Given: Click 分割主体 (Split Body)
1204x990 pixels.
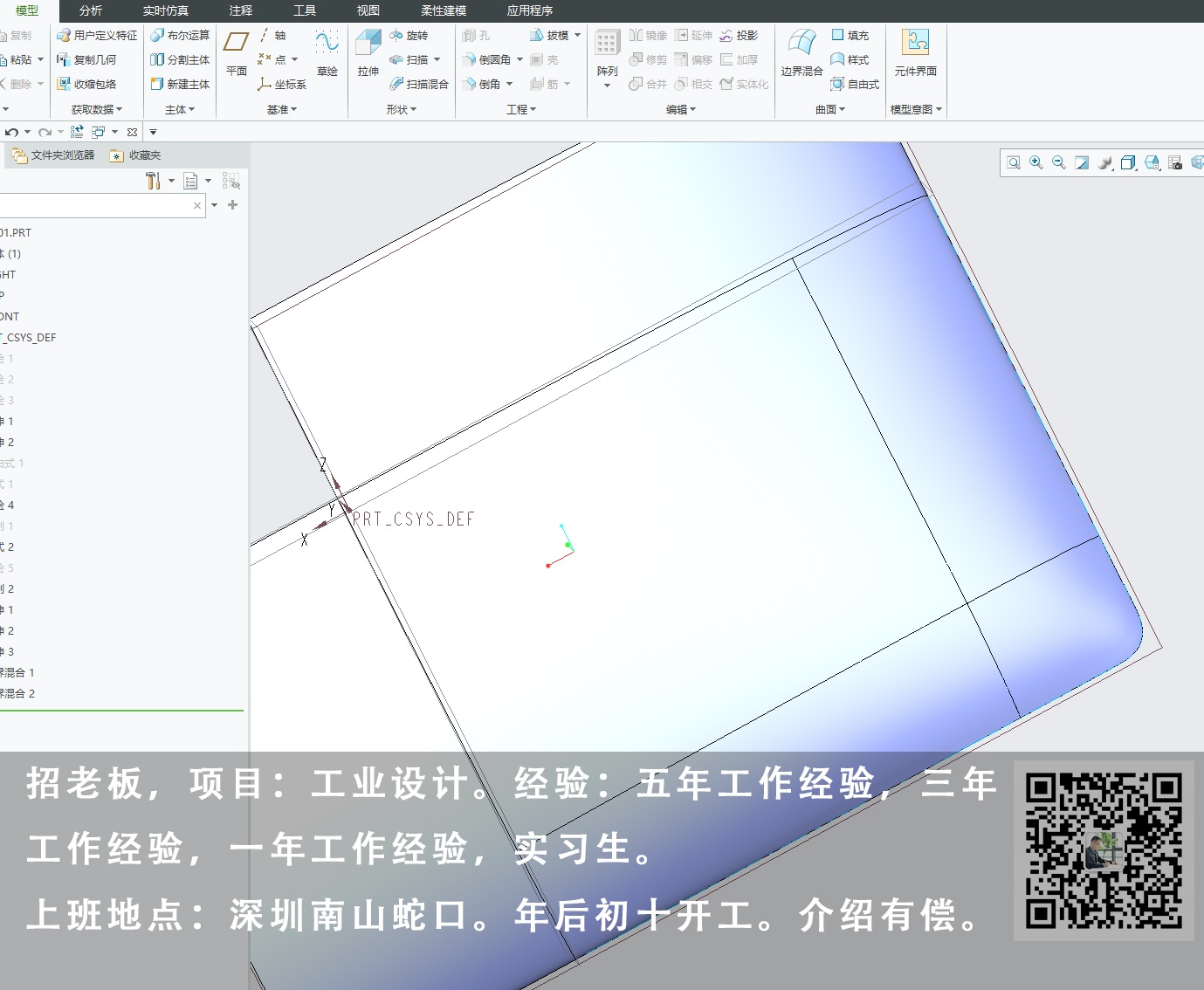Looking at the screenshot, I should (180, 60).
